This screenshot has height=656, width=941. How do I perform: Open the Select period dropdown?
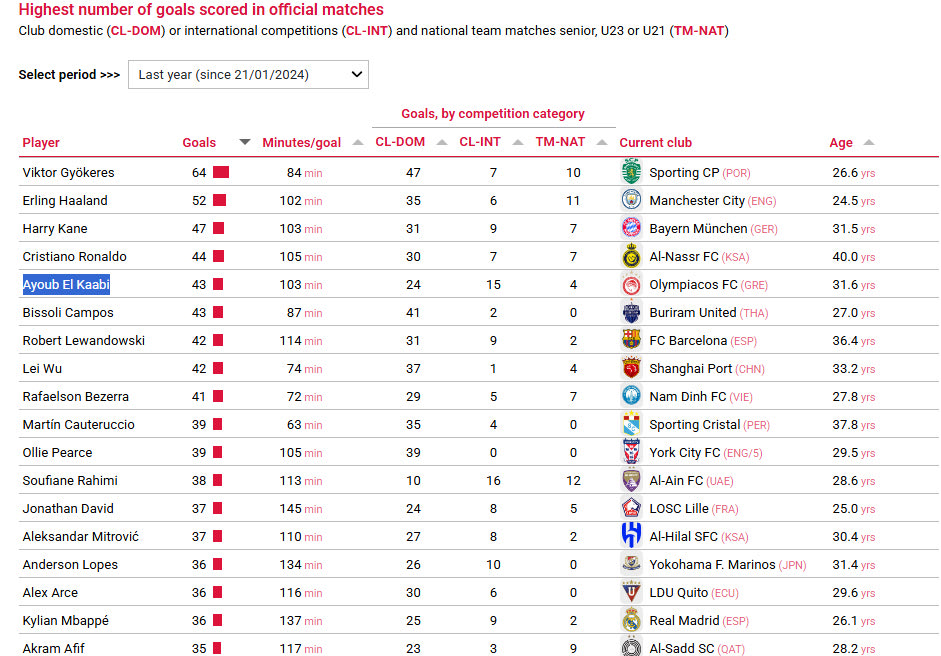point(248,75)
